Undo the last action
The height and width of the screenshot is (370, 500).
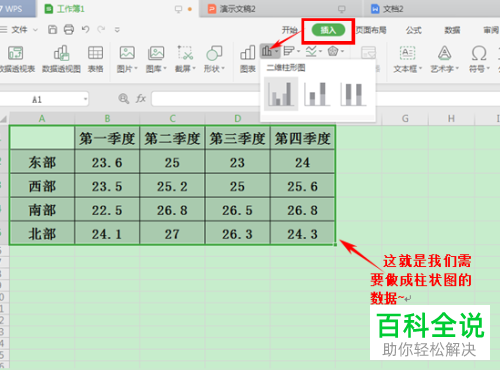click(x=86, y=30)
